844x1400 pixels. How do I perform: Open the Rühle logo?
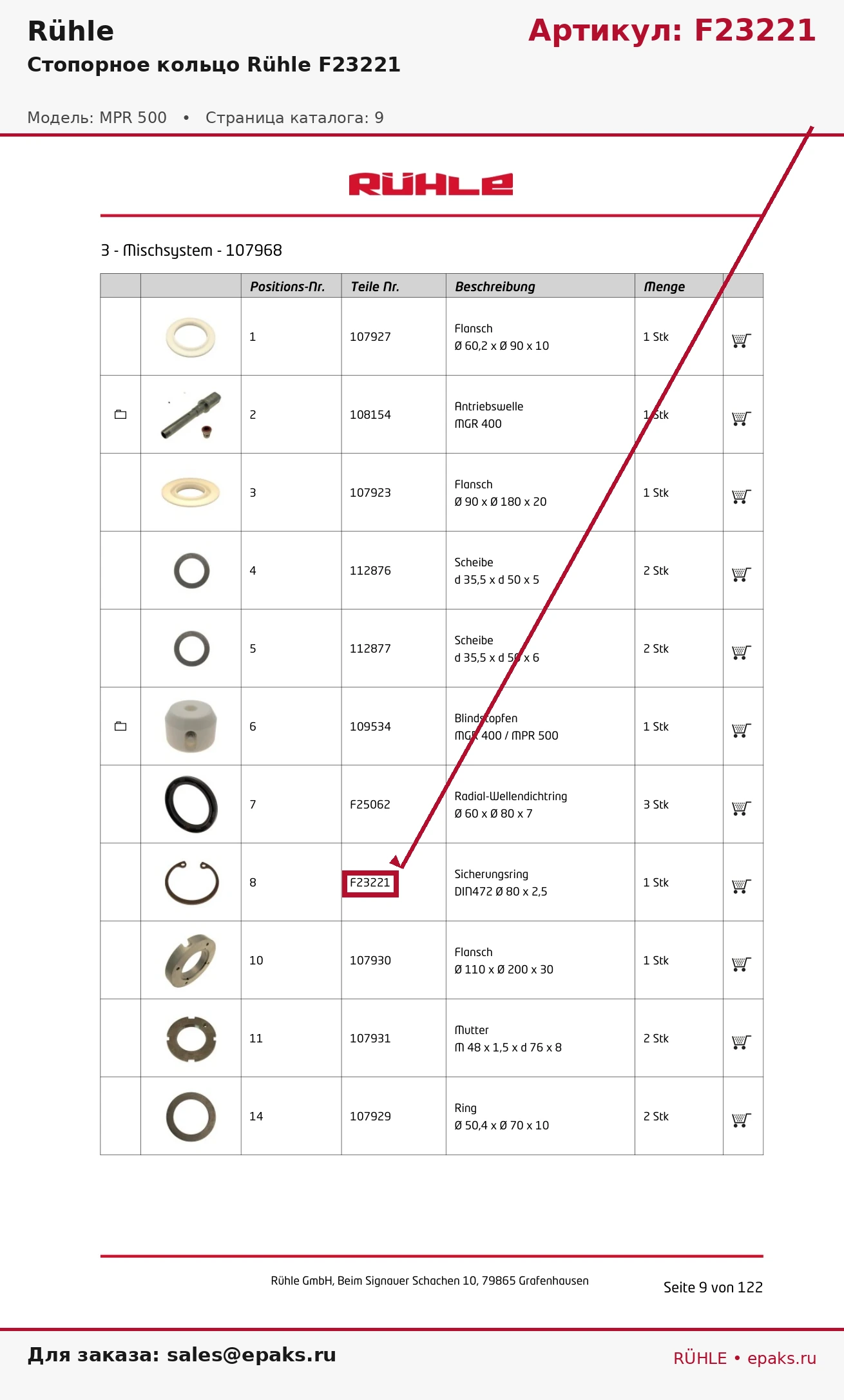(431, 184)
